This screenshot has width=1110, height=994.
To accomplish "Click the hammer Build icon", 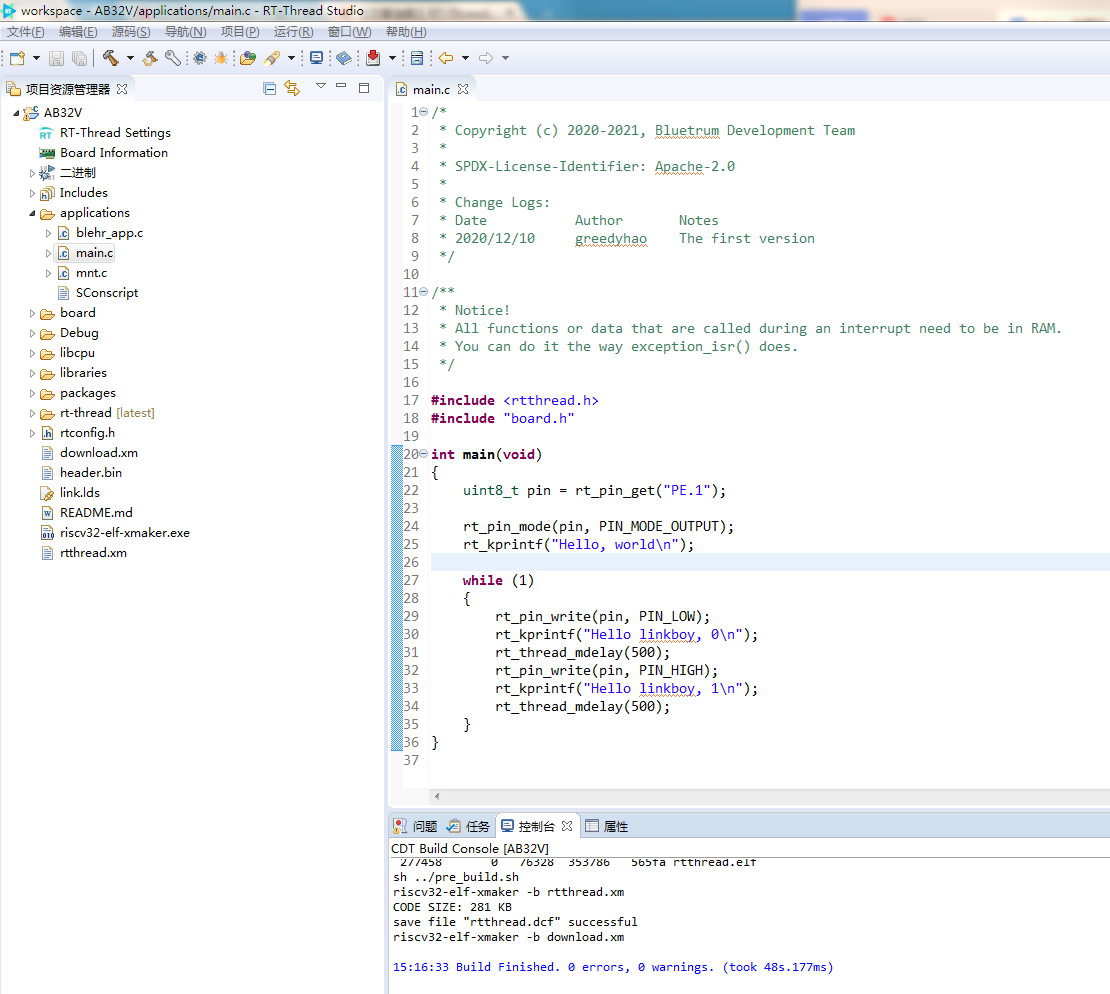I will pos(110,58).
